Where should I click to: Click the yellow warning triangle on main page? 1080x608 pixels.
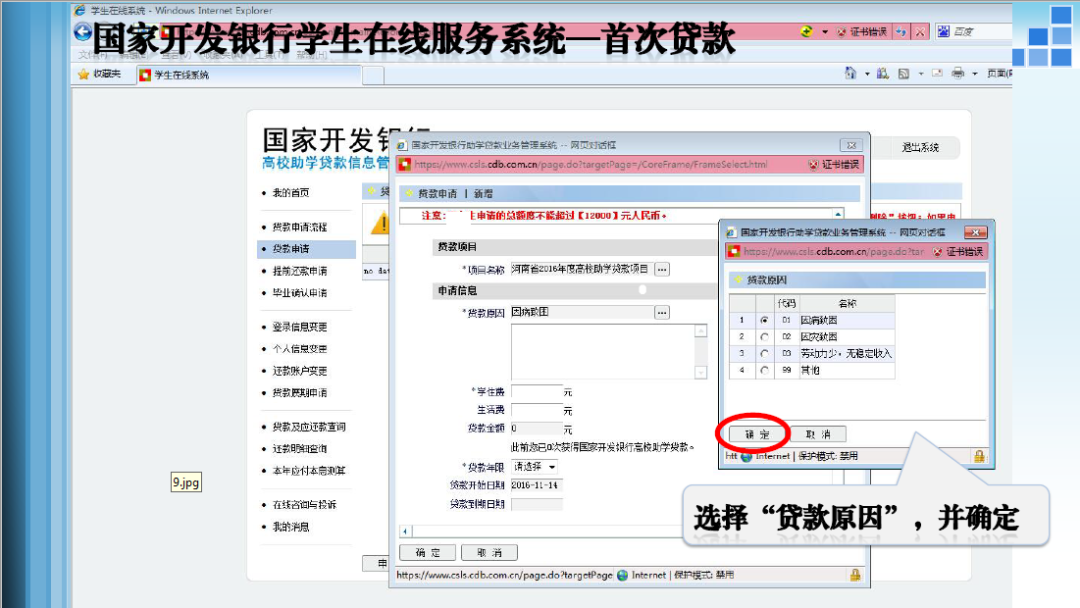click(380, 223)
